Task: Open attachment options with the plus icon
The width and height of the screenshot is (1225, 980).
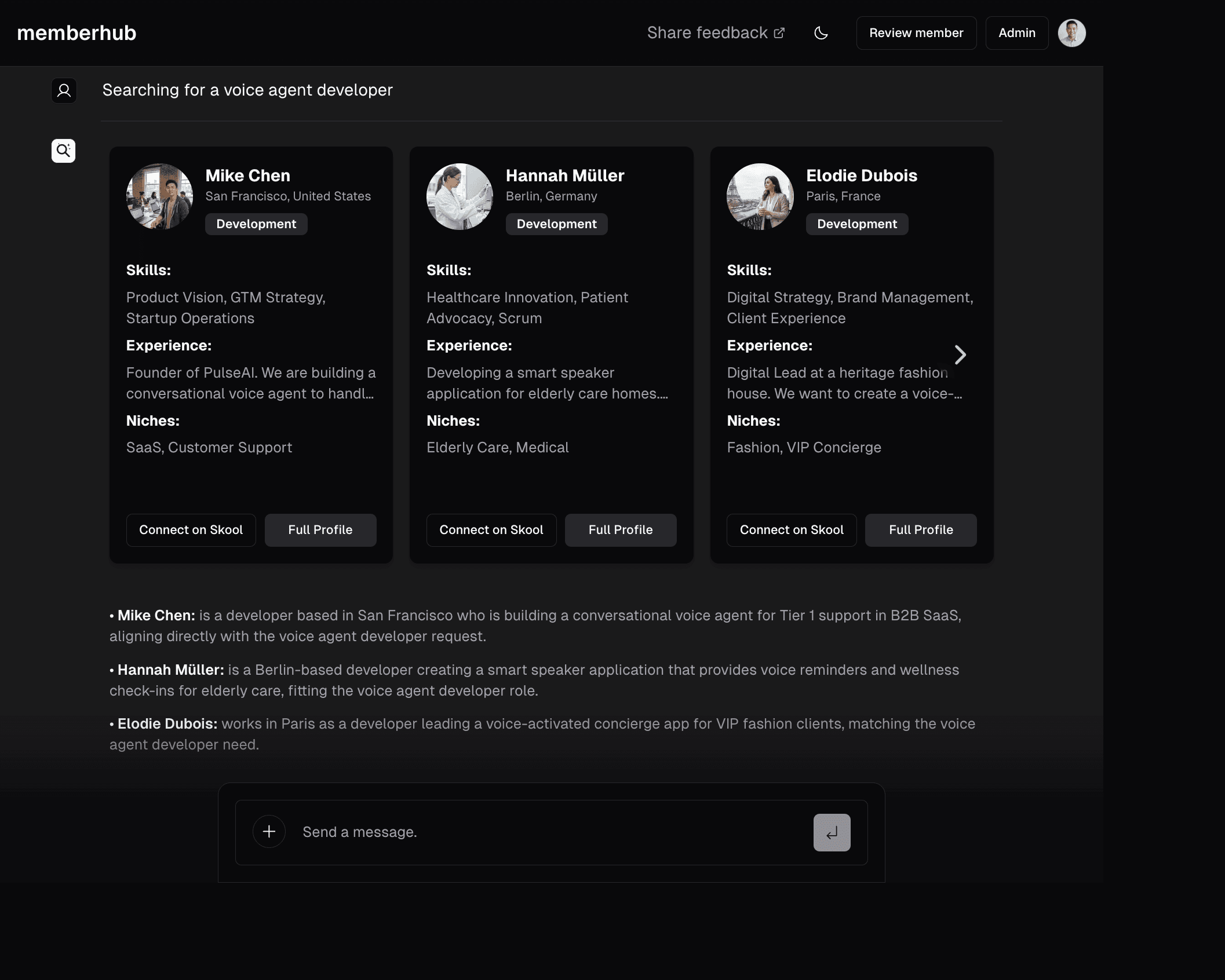Action: point(269,831)
